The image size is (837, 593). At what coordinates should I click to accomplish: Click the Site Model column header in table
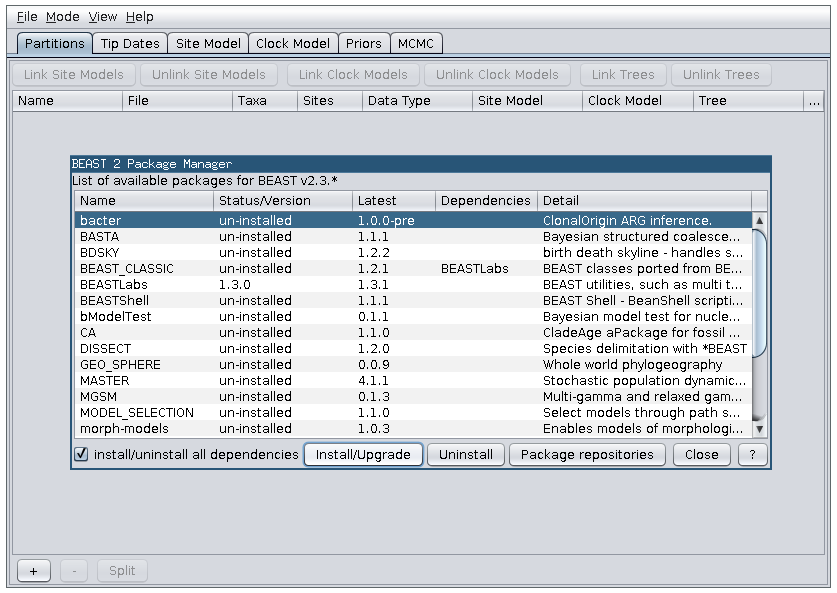(527, 101)
